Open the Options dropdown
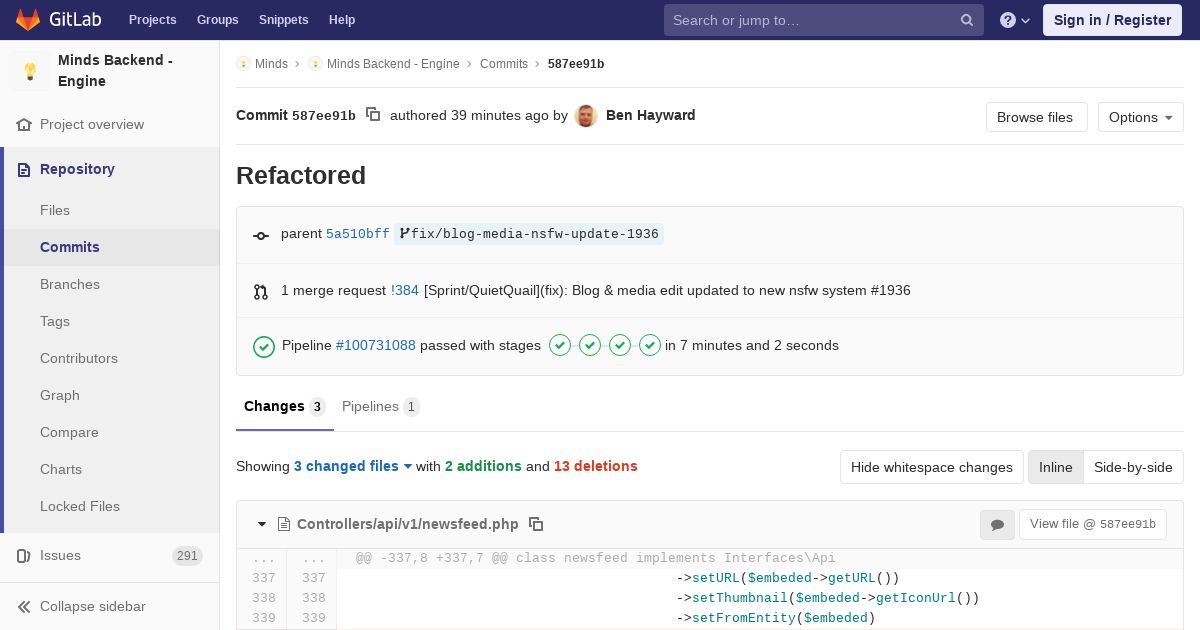The image size is (1200, 630). coord(1140,117)
